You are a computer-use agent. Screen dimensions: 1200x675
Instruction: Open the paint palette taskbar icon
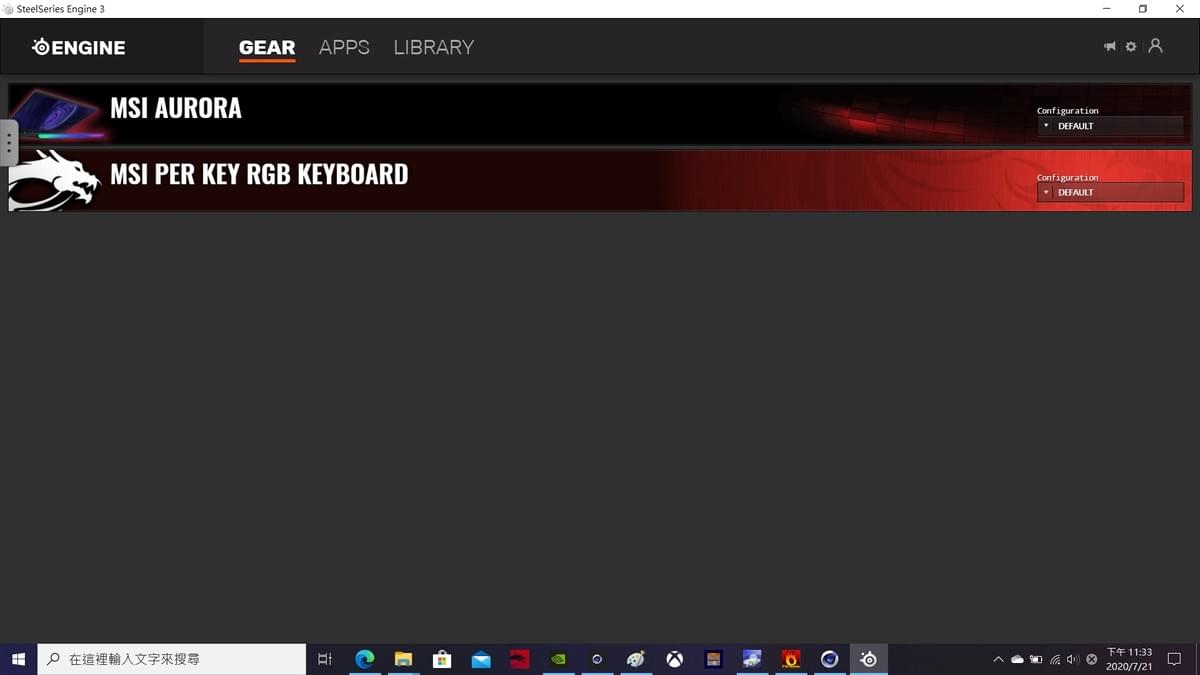pos(636,659)
